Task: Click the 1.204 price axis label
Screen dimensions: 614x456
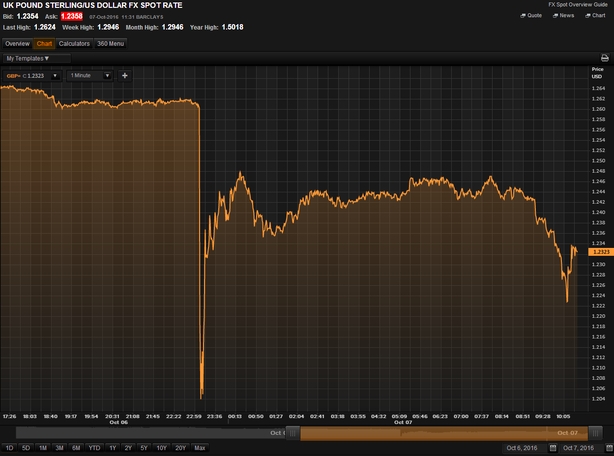Action: 598,398
